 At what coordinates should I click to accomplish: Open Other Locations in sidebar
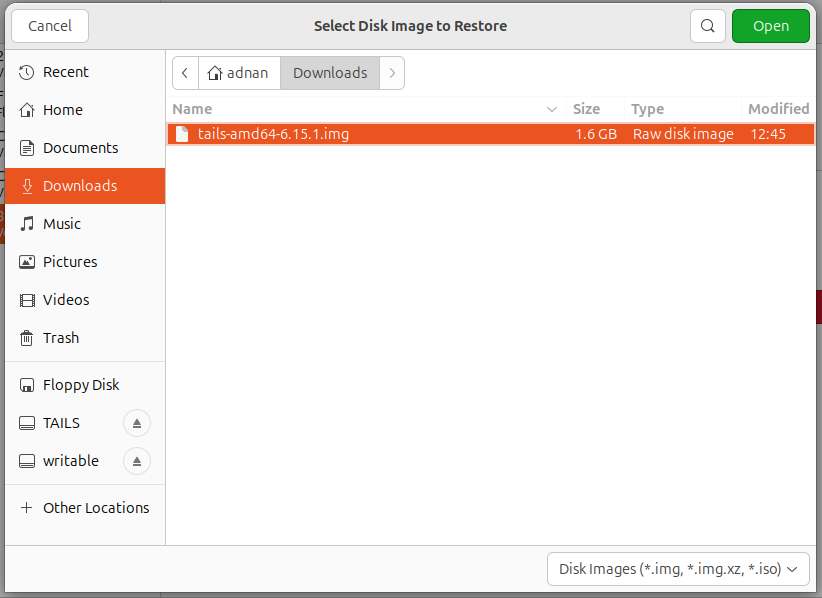(x=85, y=508)
